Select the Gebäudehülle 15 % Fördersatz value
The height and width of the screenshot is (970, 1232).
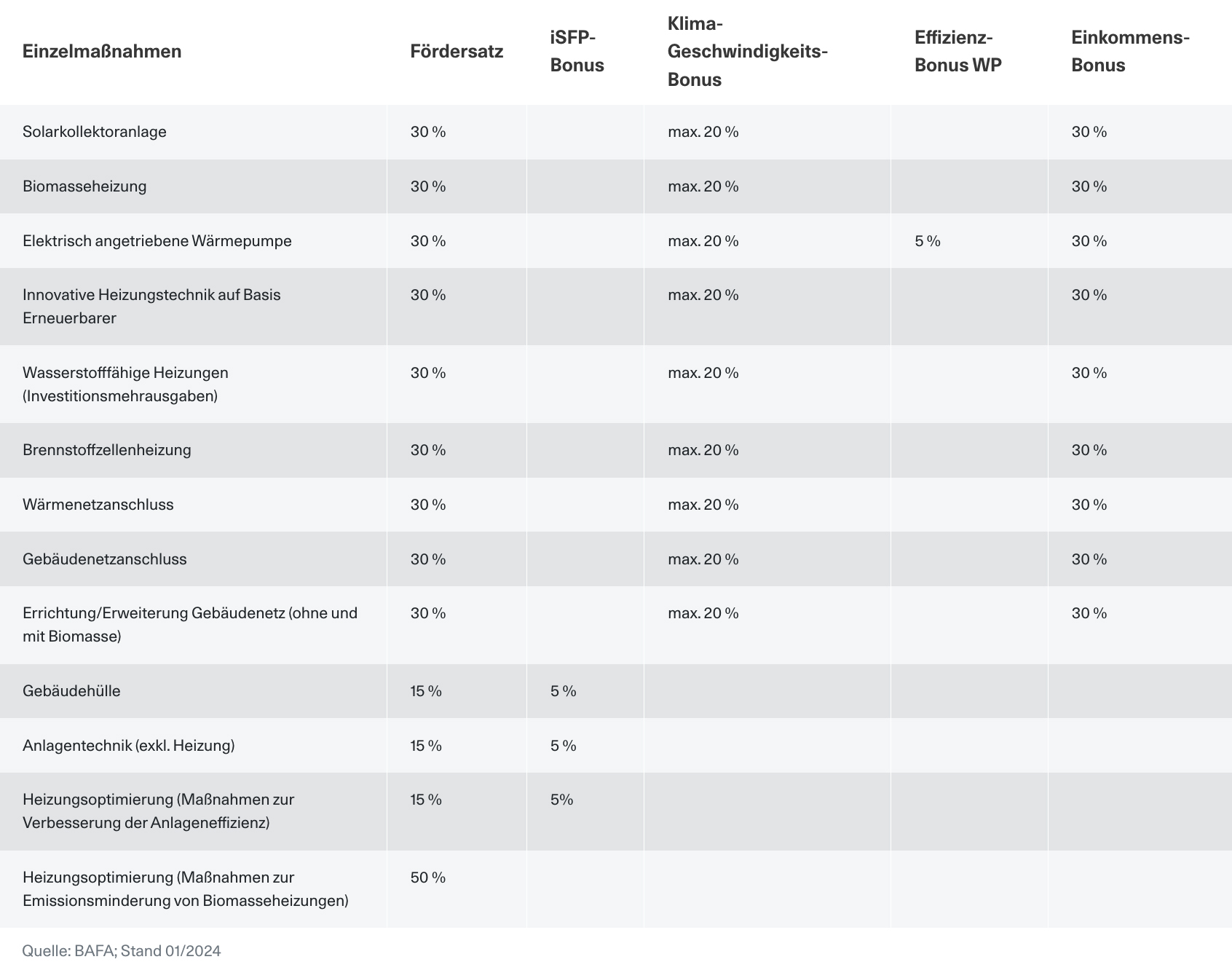(x=426, y=691)
